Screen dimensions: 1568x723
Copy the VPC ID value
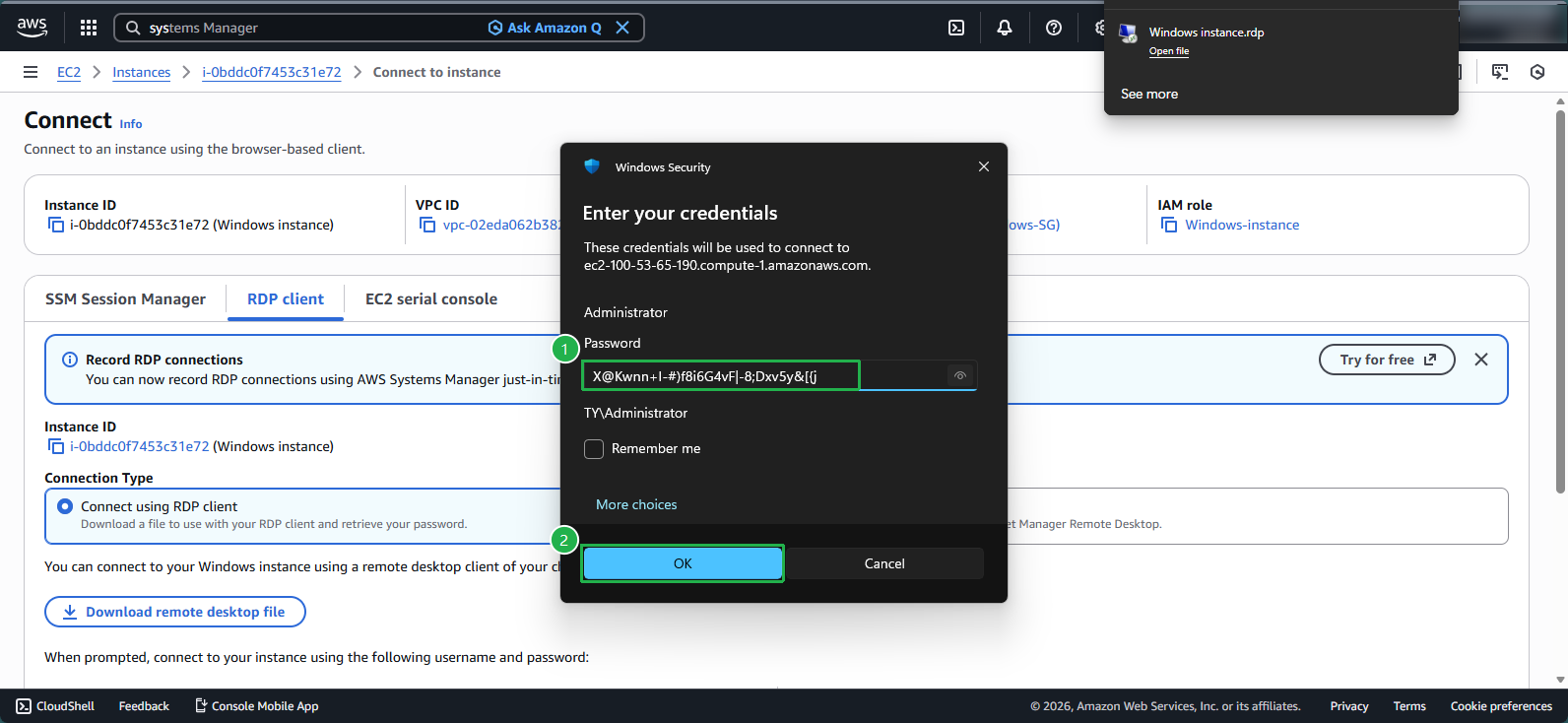(x=427, y=226)
